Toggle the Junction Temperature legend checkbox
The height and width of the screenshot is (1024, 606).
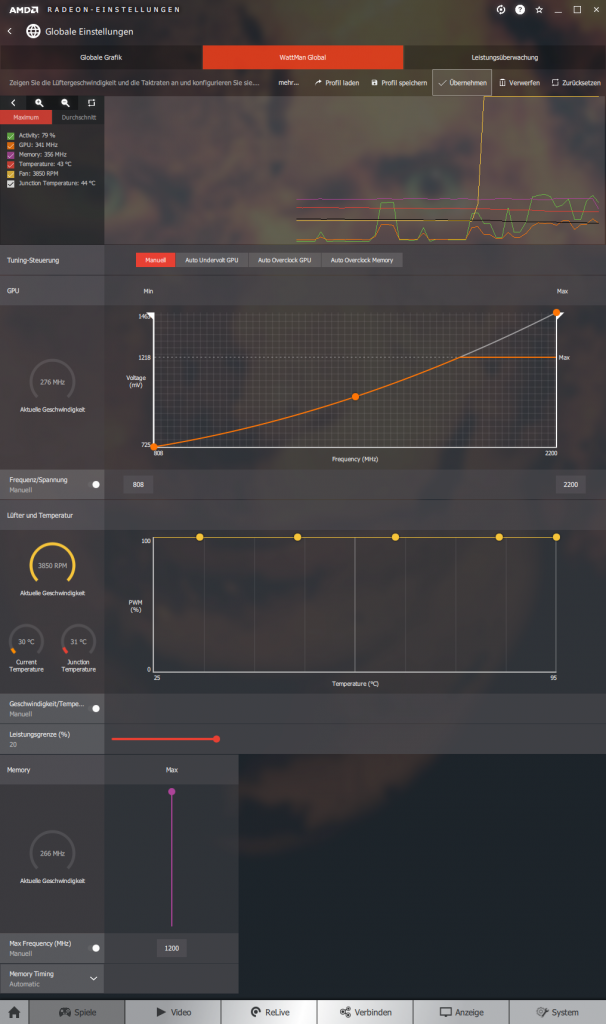[x=10, y=184]
